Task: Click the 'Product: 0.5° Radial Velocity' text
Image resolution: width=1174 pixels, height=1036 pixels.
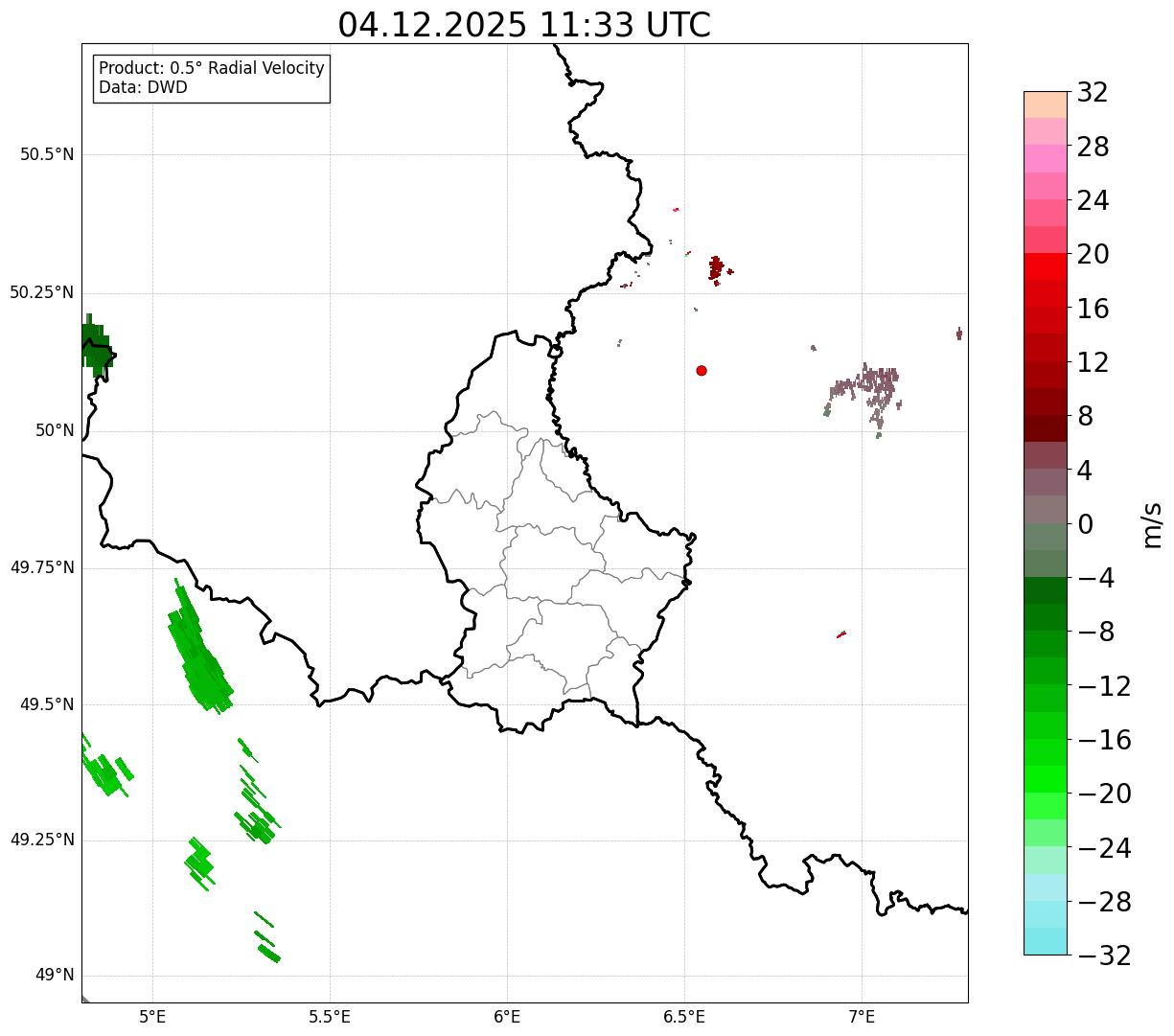Action: click(212, 69)
